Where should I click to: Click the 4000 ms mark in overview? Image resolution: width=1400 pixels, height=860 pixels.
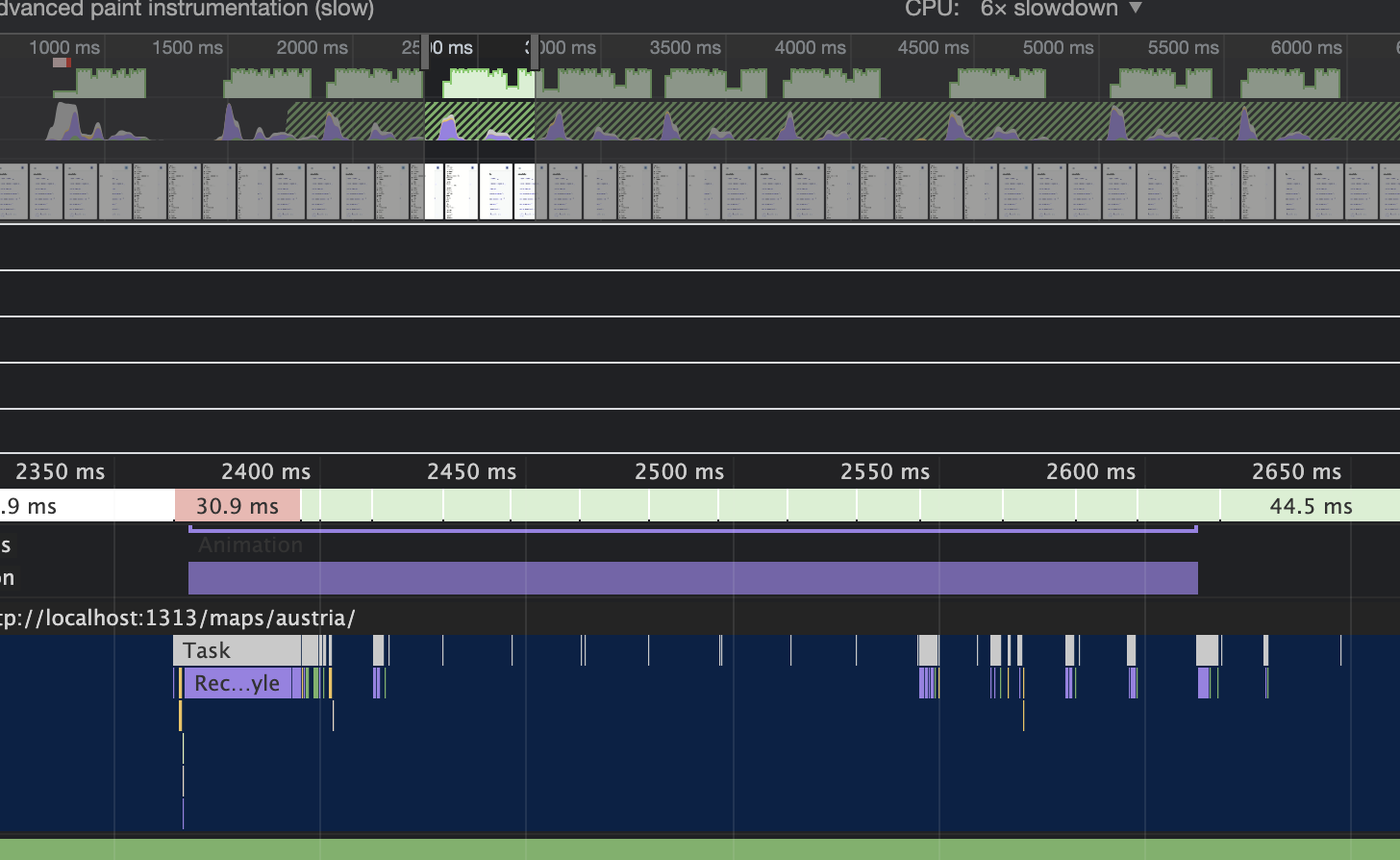[810, 48]
